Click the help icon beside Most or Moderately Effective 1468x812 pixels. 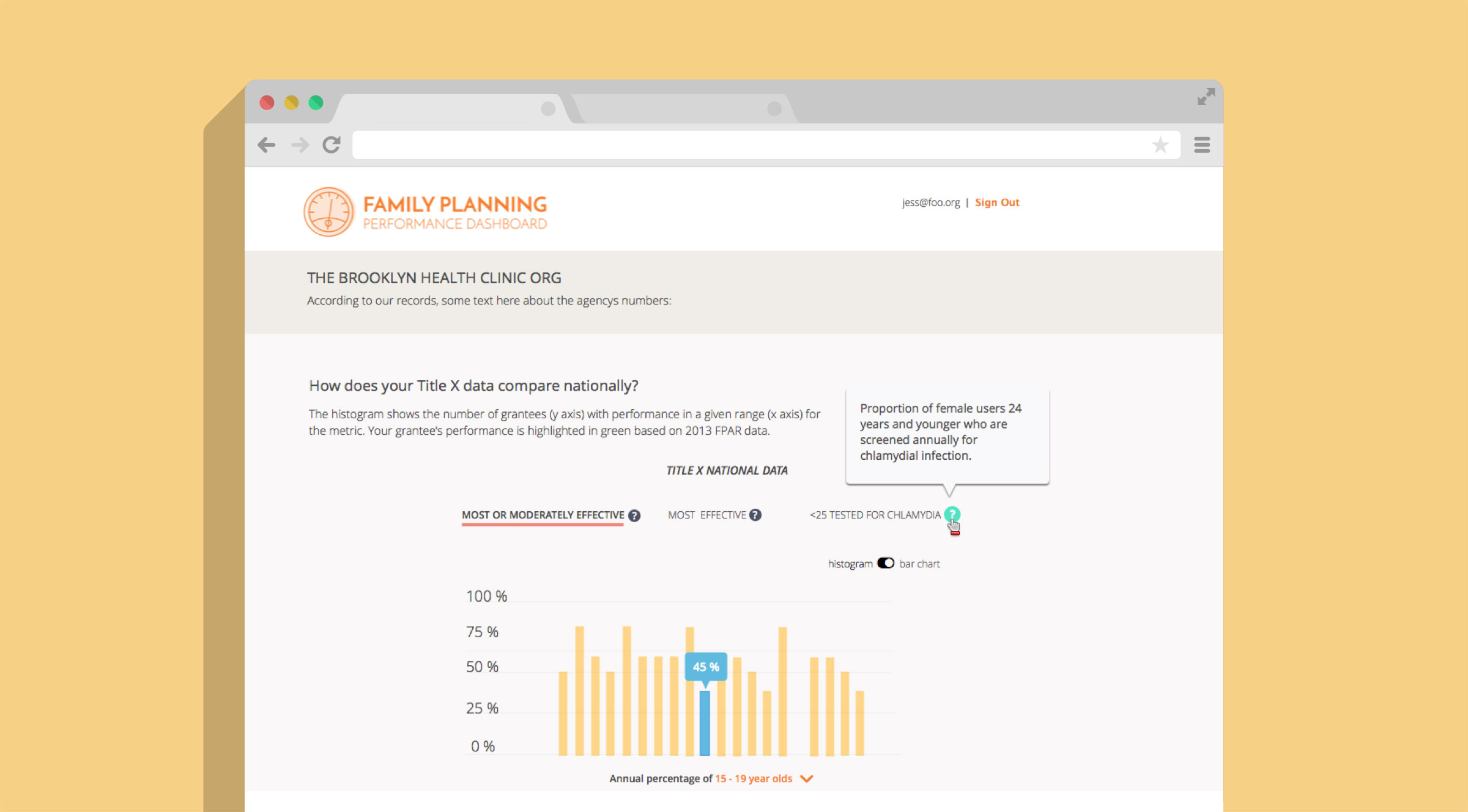pyautogui.click(x=634, y=515)
